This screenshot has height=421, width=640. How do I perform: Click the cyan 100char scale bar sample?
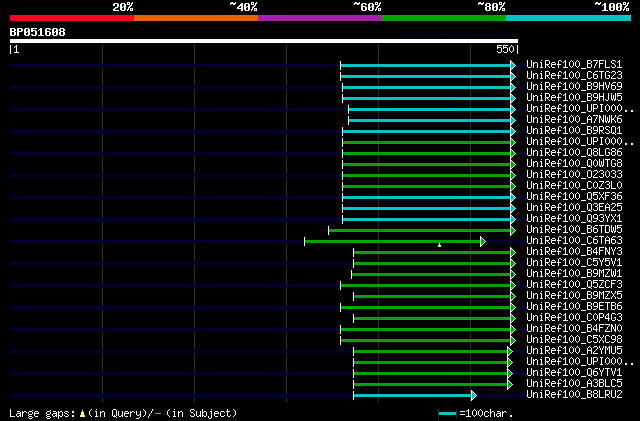[x=448, y=414]
